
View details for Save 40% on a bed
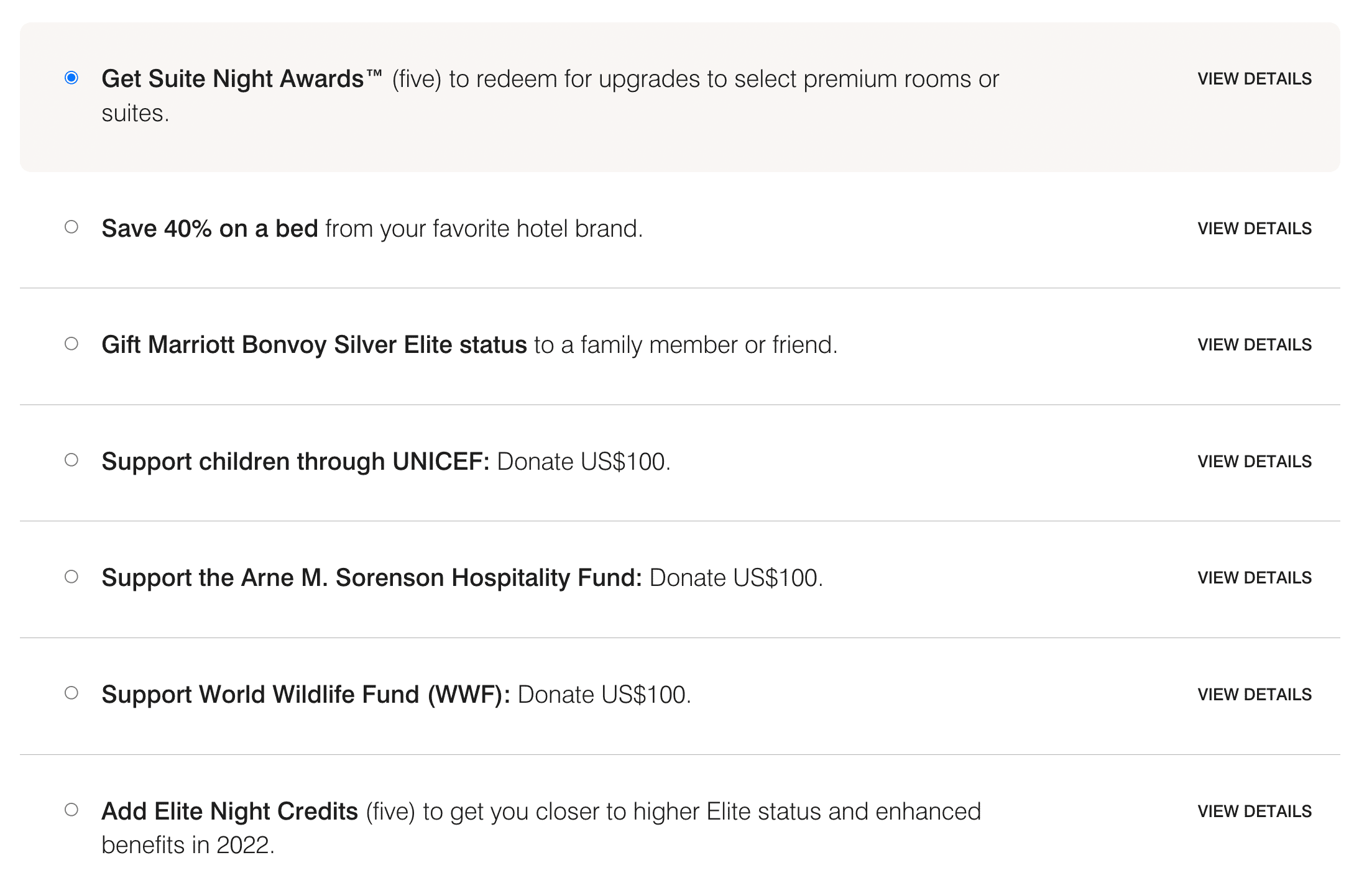pyautogui.click(x=1254, y=229)
